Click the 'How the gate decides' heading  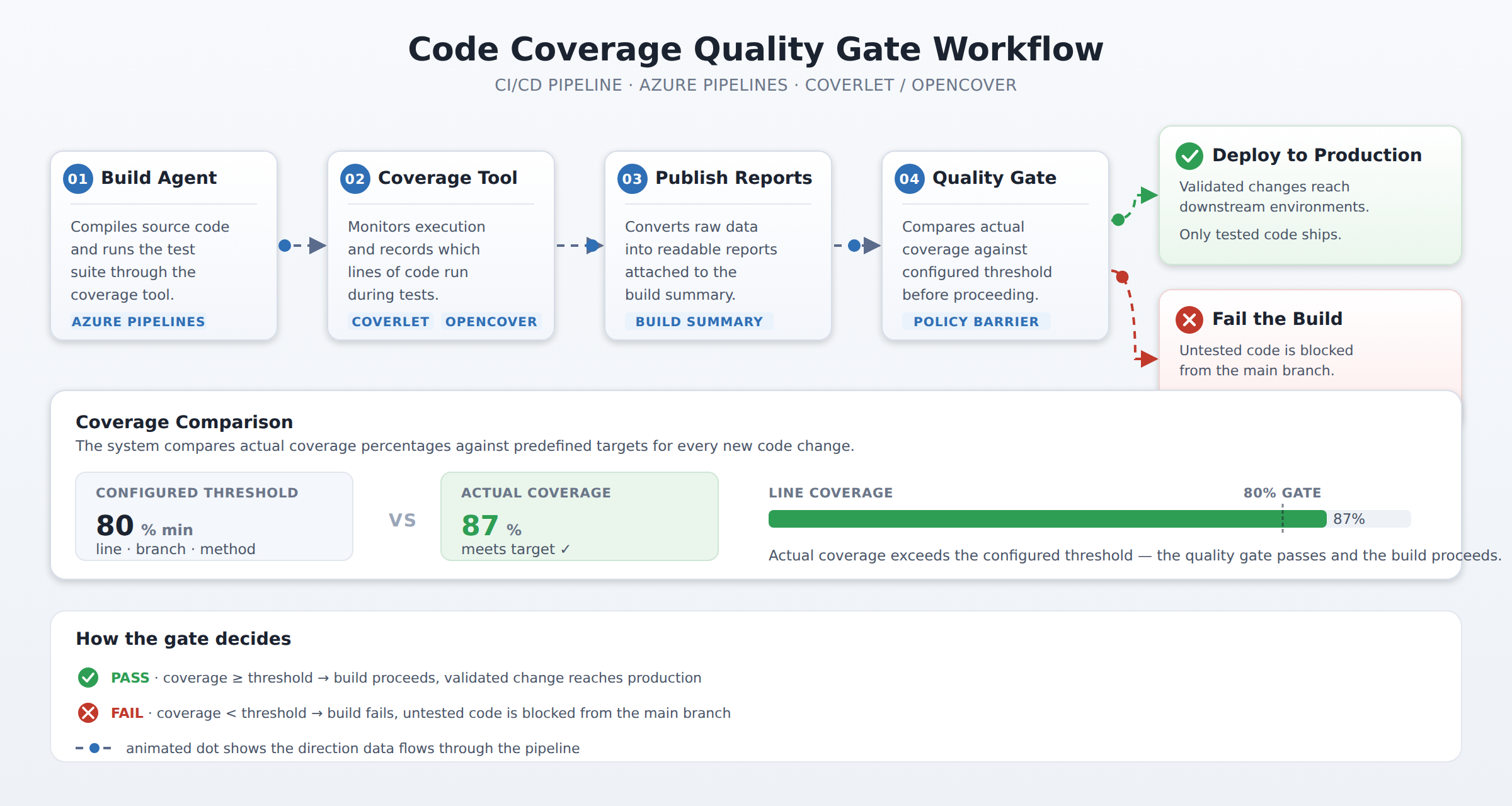tap(183, 639)
